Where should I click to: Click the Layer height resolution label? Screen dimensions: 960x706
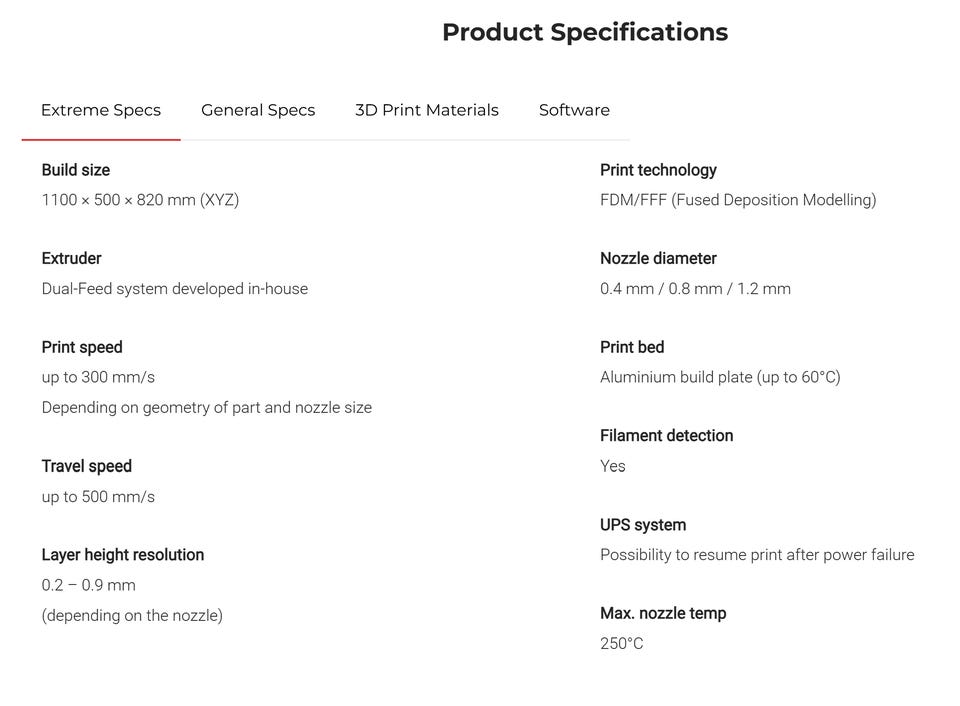point(123,555)
